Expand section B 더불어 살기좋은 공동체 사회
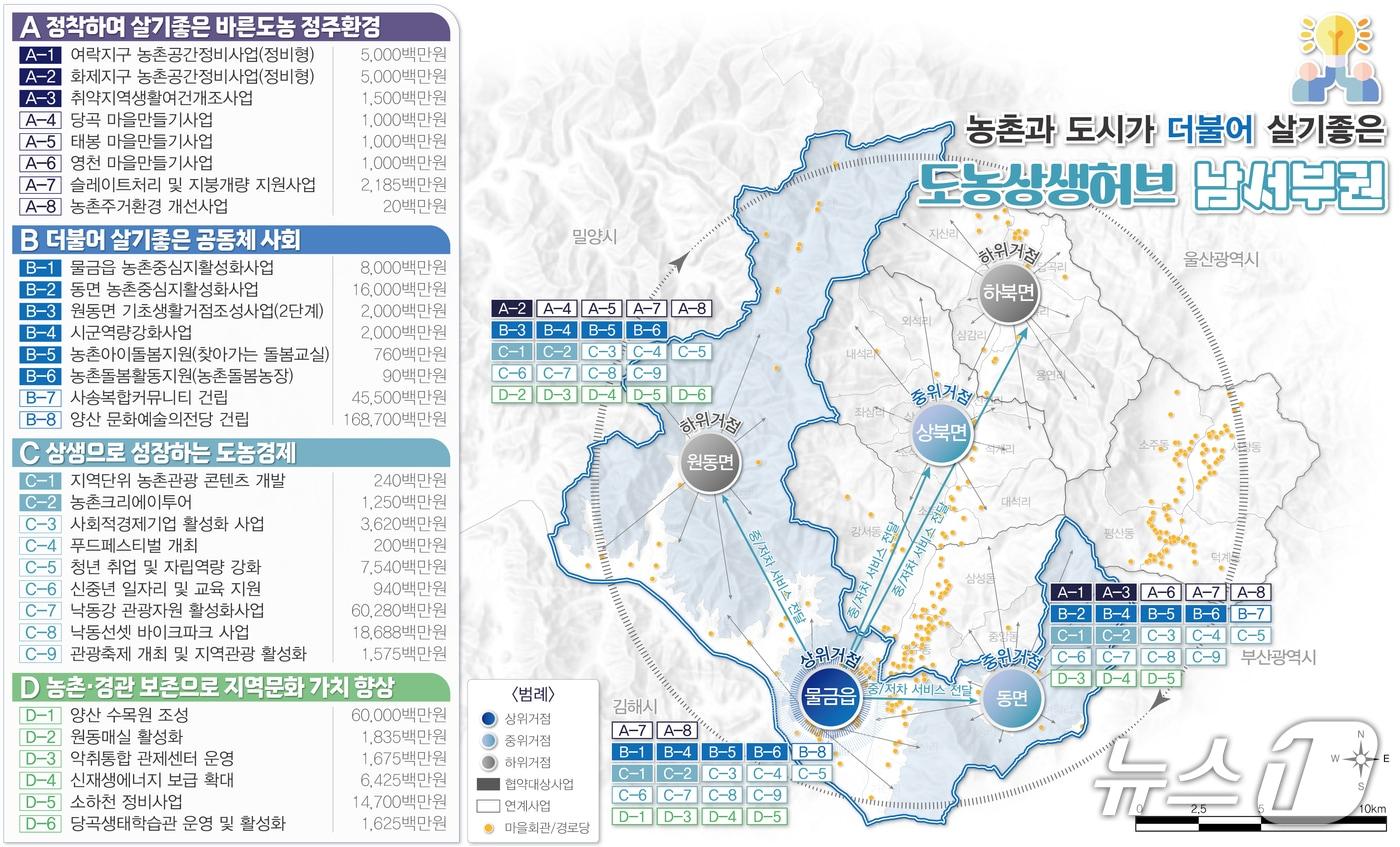Image resolution: width=1400 pixels, height=847 pixels. coord(229,240)
